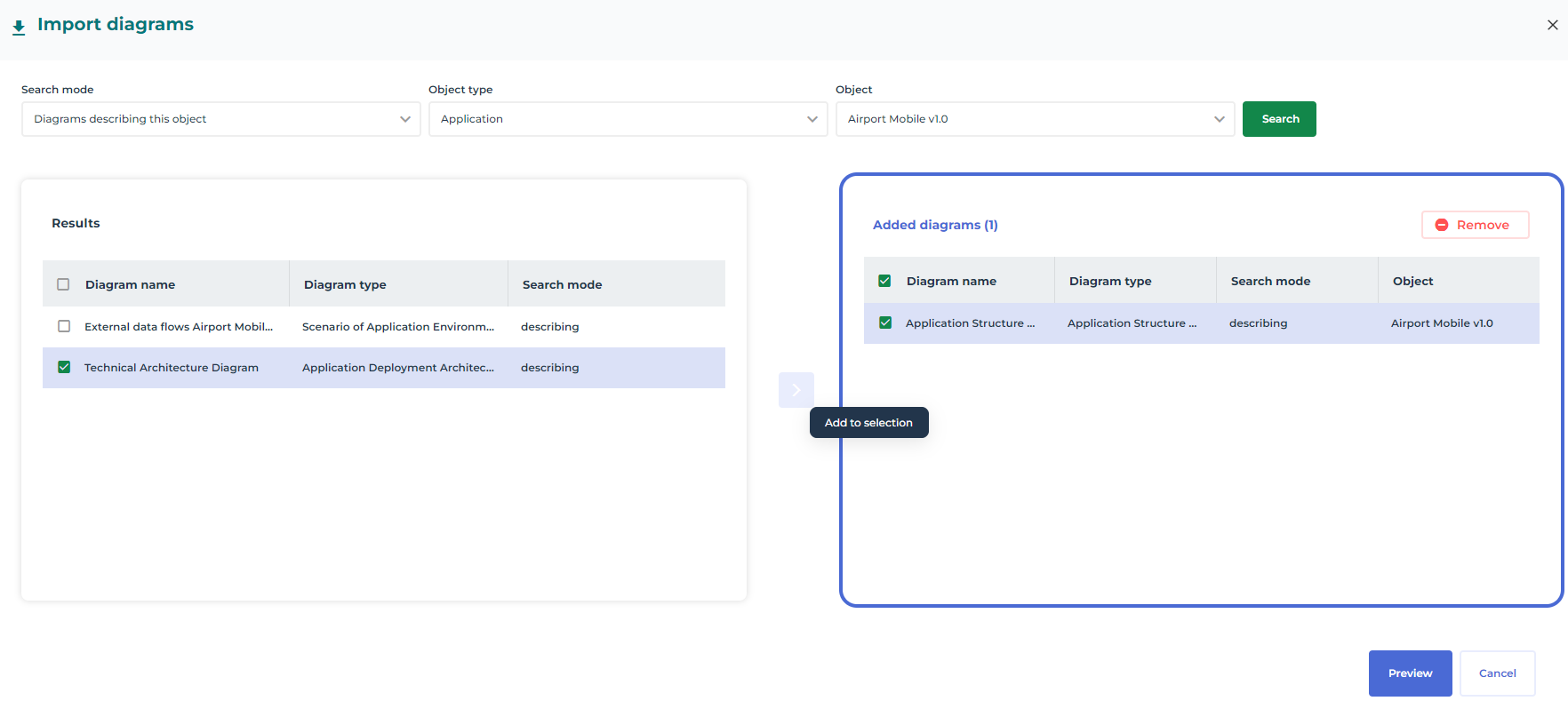Check the External data flows diagram checkbox
This screenshot has width=1568, height=701.
64,326
